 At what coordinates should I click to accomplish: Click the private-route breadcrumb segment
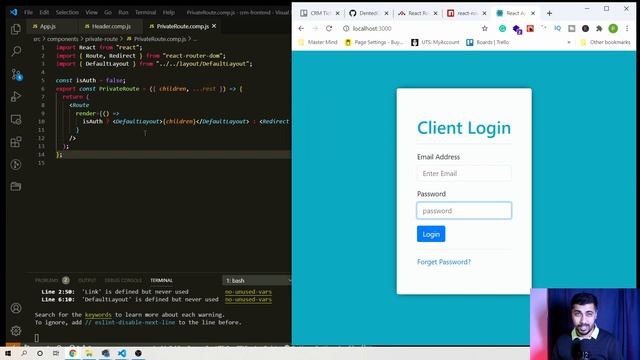[x=101, y=39]
